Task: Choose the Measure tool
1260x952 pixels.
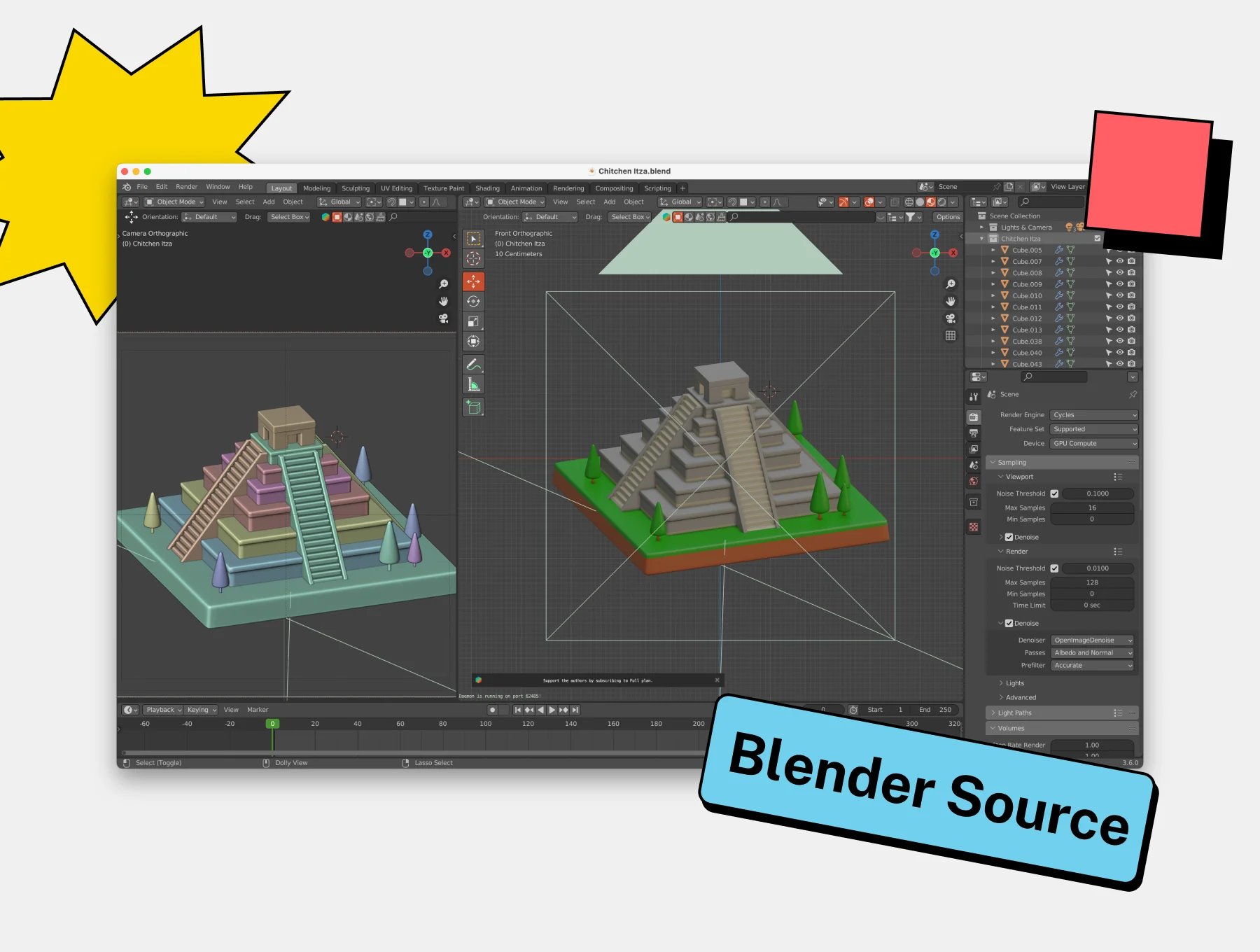Action: [x=474, y=384]
